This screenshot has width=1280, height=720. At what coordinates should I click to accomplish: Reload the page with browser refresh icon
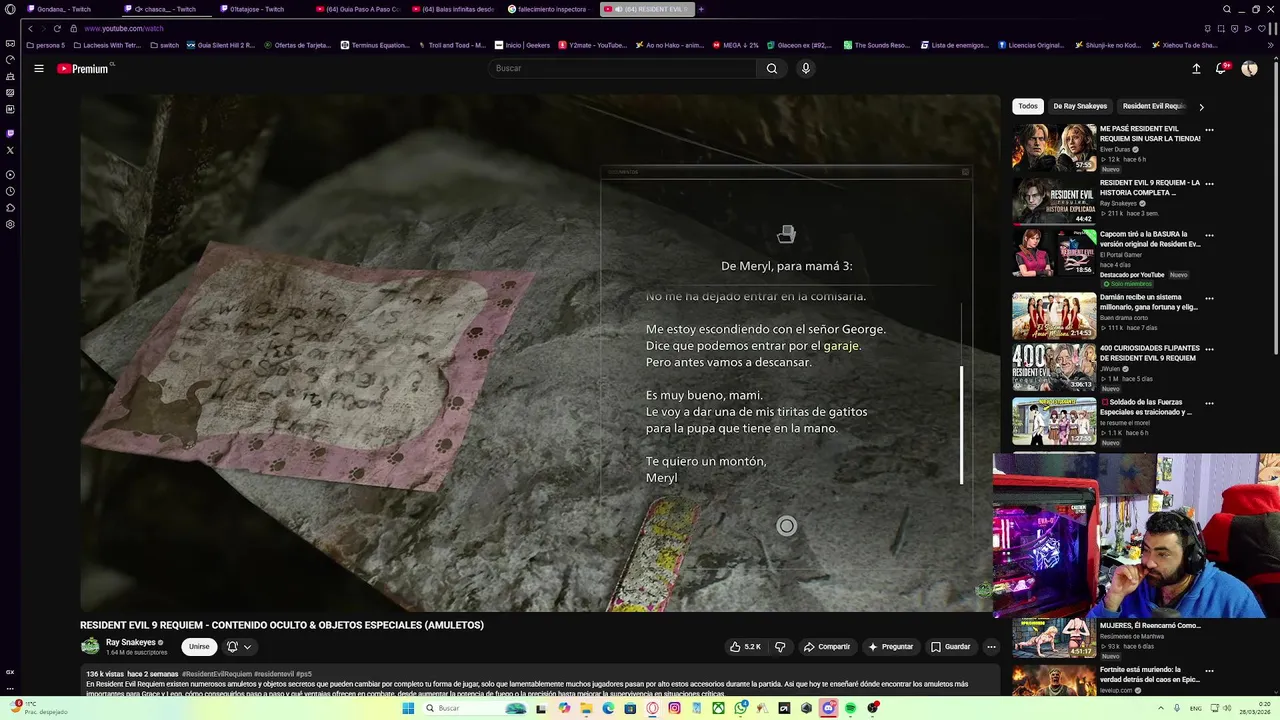point(57,28)
